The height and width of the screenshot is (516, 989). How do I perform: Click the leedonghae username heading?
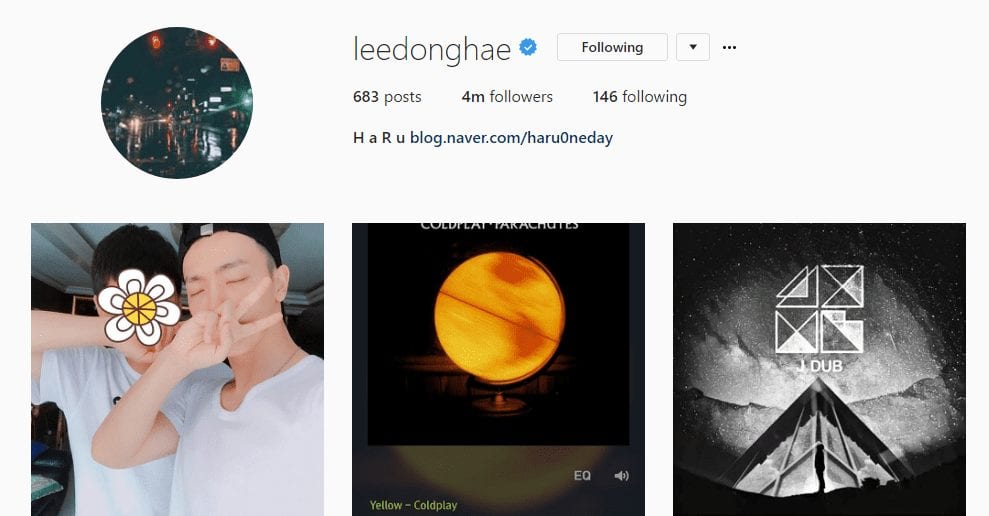click(431, 49)
